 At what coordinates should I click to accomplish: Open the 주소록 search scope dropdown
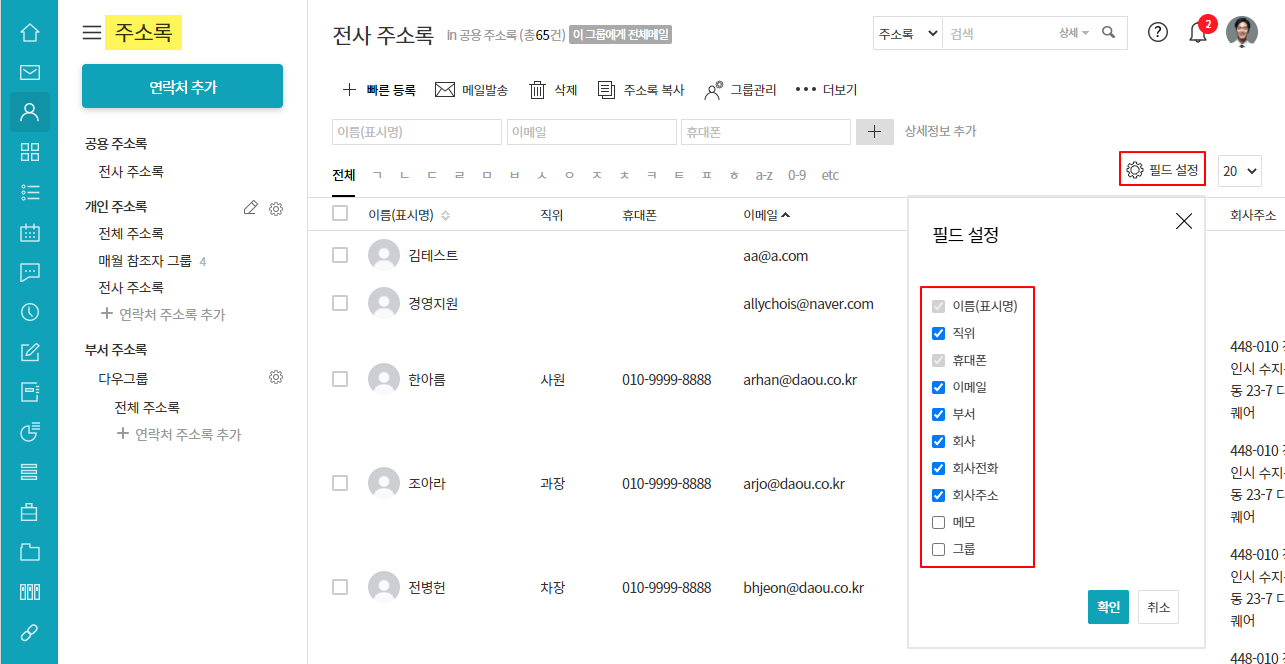[908, 33]
